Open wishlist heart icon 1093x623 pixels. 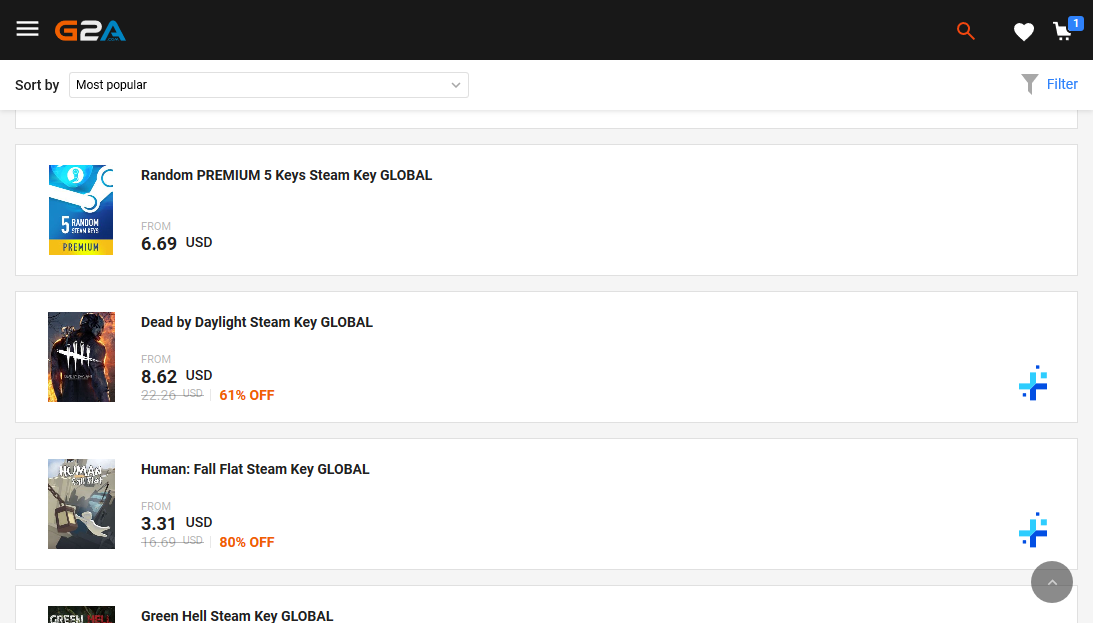1023,32
